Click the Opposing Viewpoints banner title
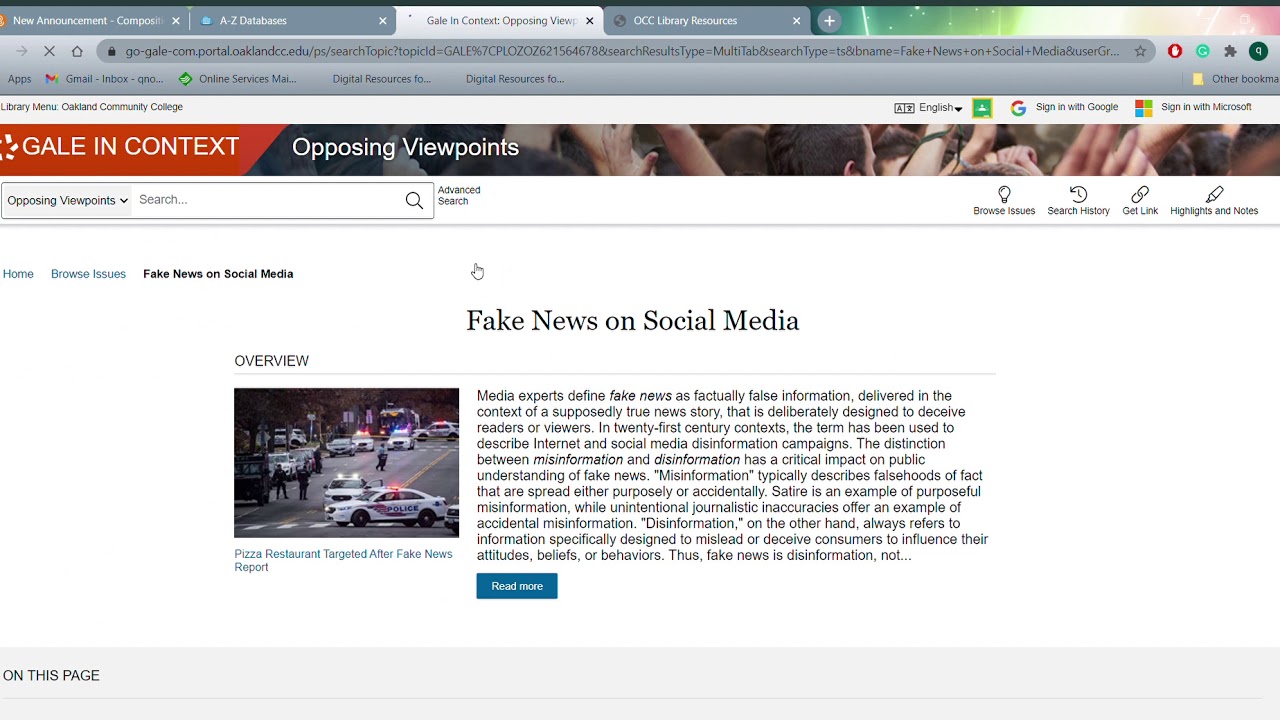This screenshot has height=720, width=1280. (405, 147)
